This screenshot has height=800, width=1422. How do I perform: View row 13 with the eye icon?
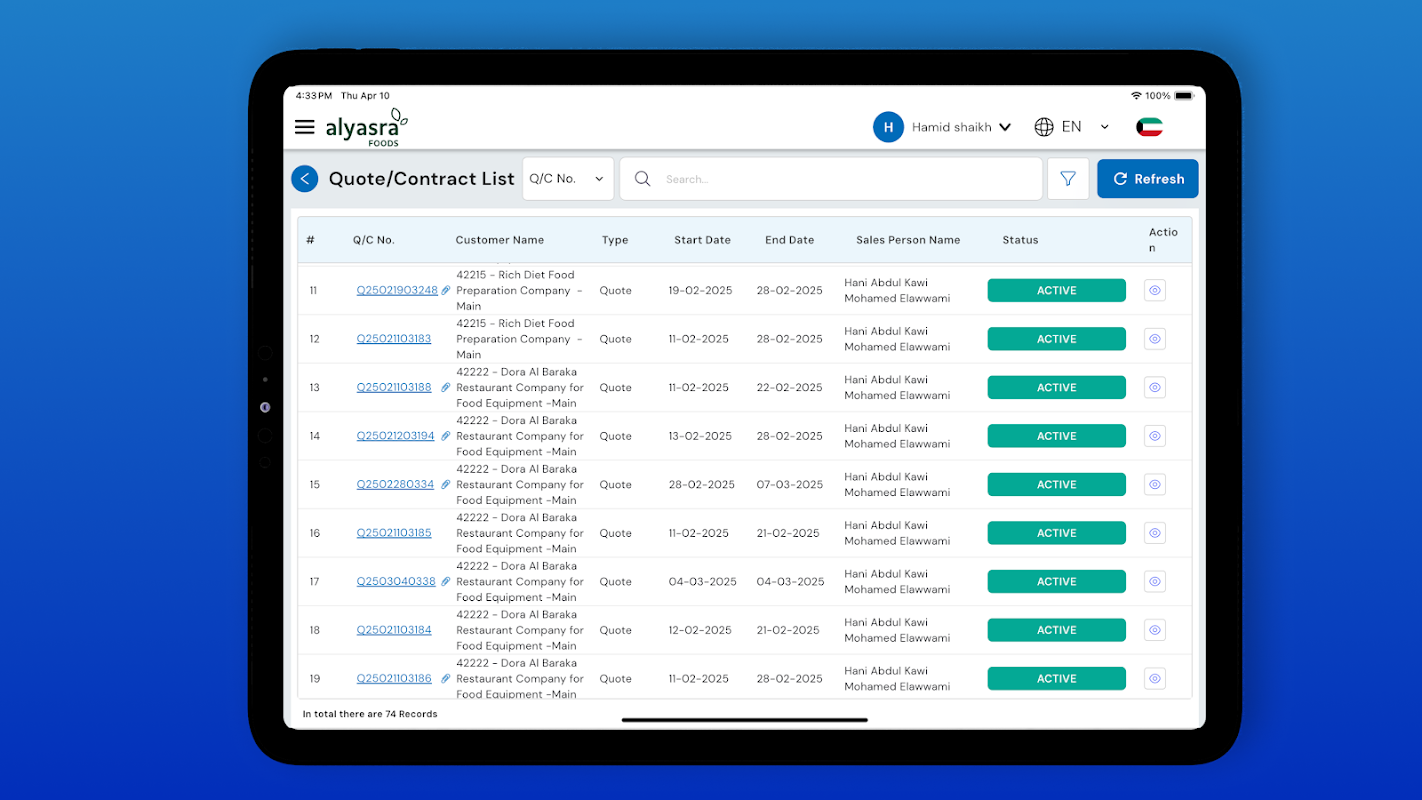point(1155,388)
